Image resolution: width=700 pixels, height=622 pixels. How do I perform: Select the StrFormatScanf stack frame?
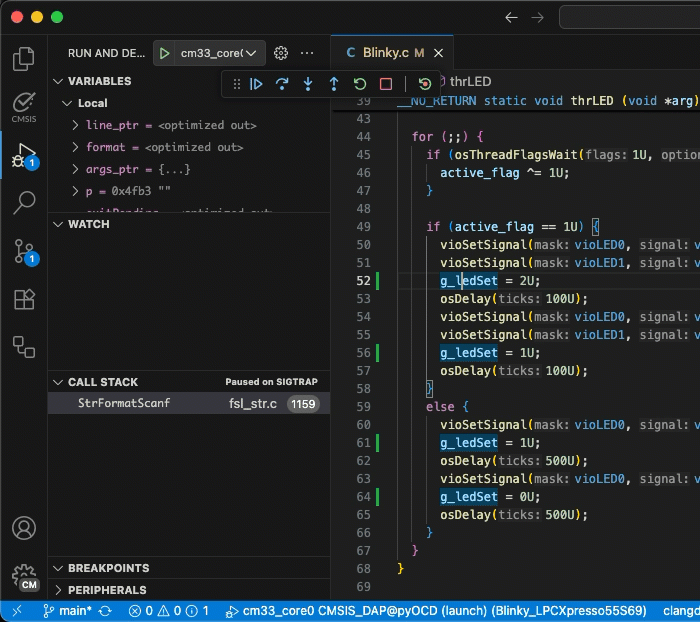189,404
